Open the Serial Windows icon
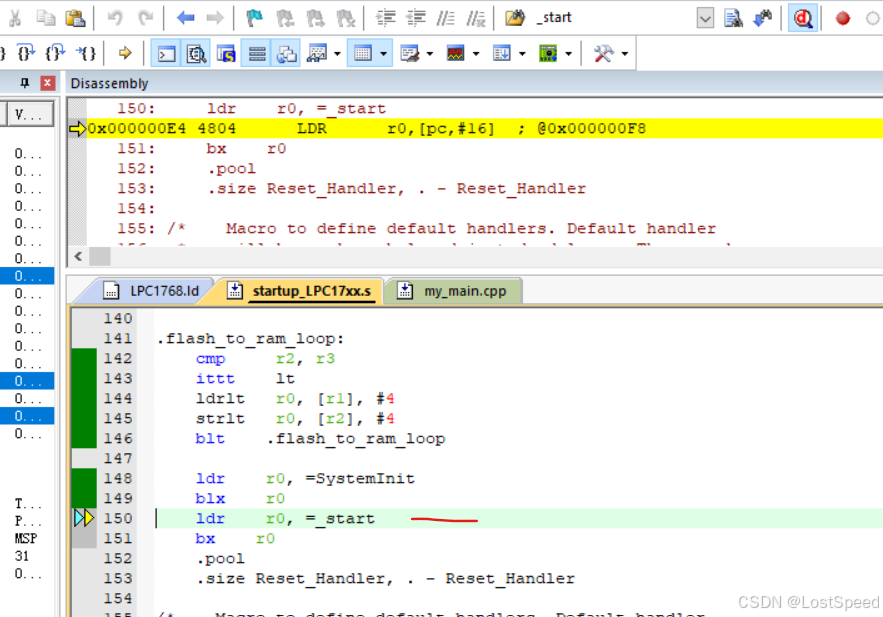 (x=409, y=54)
